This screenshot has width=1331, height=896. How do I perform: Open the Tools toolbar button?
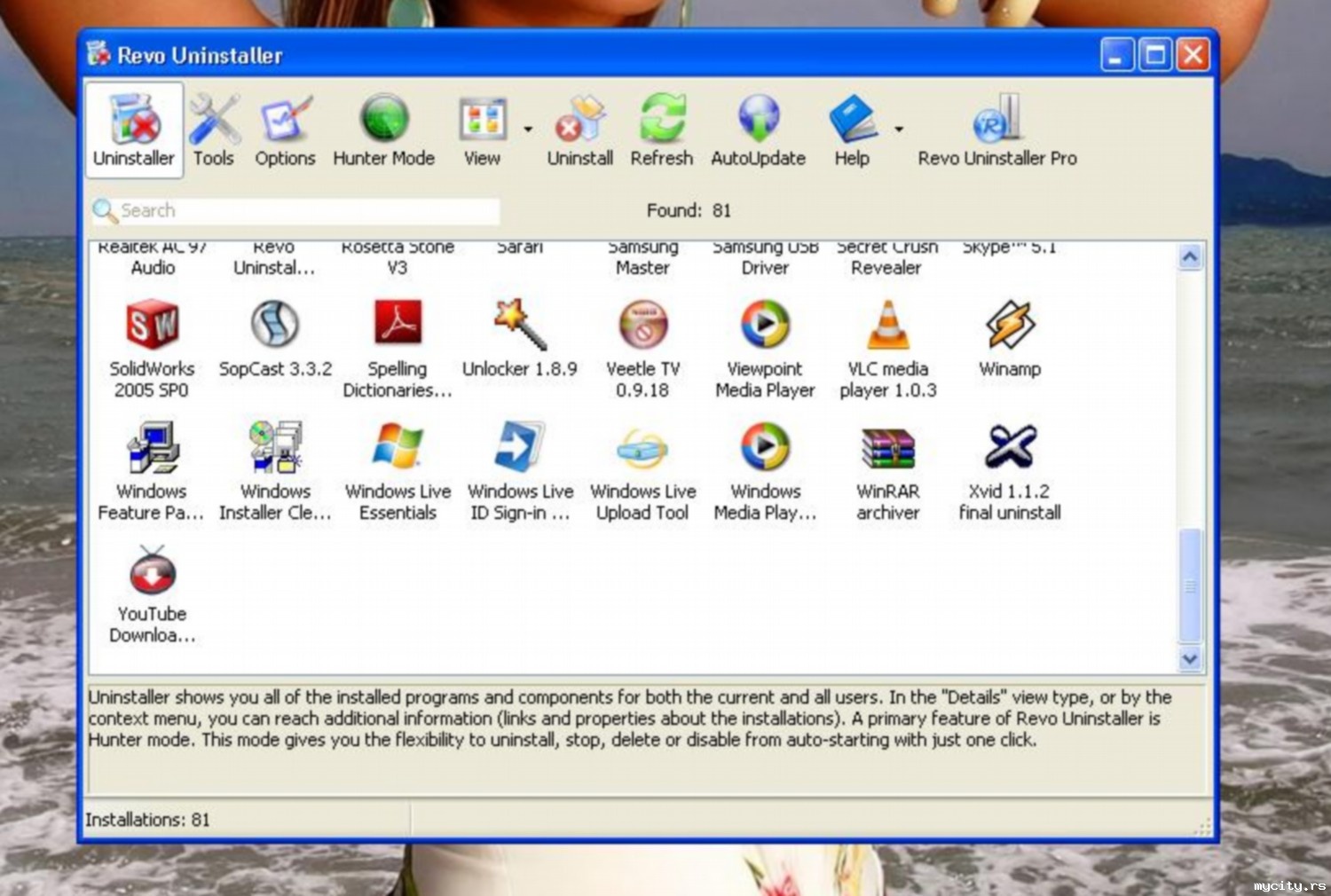click(x=214, y=130)
